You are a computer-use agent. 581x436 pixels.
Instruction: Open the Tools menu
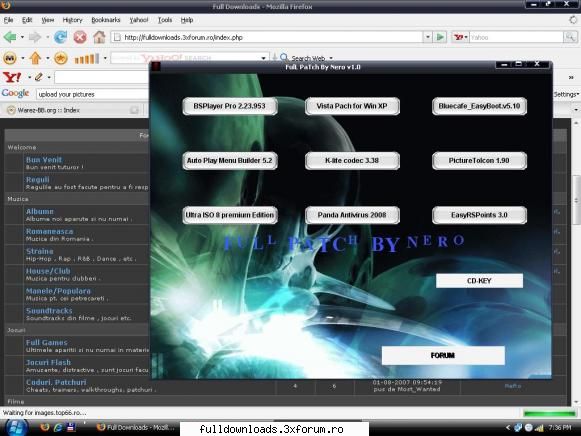[165, 20]
